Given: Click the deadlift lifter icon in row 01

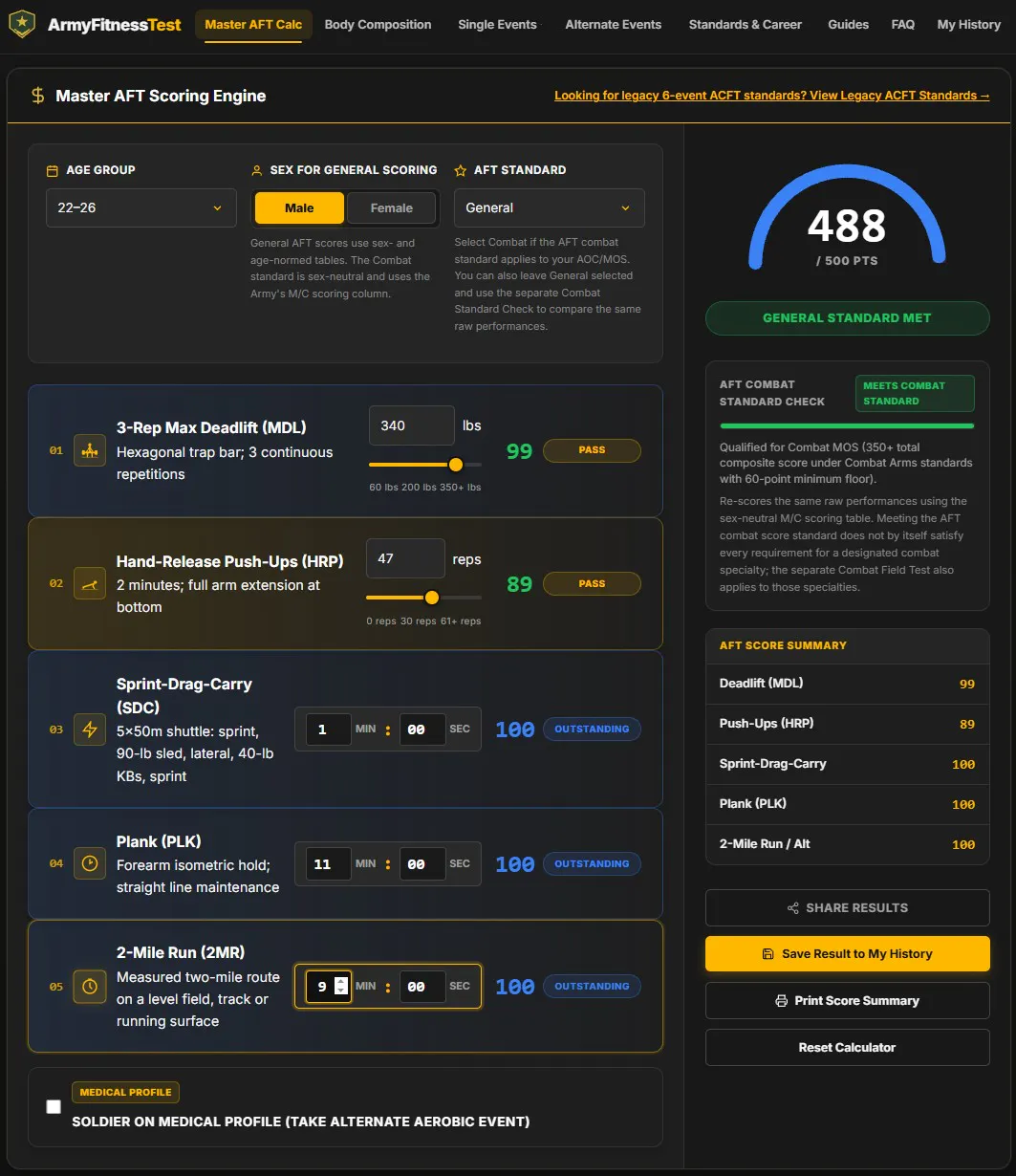Looking at the screenshot, I should (90, 450).
